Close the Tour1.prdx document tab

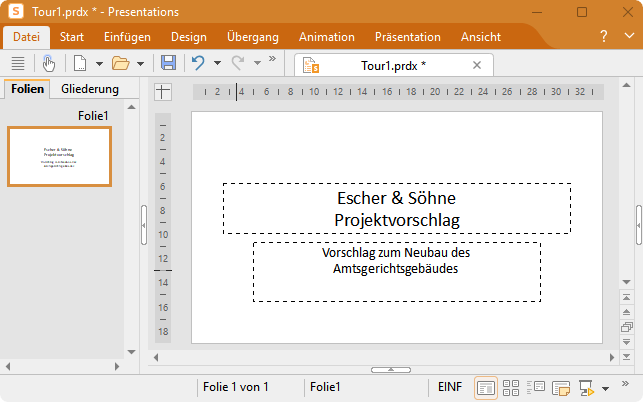coord(476,65)
